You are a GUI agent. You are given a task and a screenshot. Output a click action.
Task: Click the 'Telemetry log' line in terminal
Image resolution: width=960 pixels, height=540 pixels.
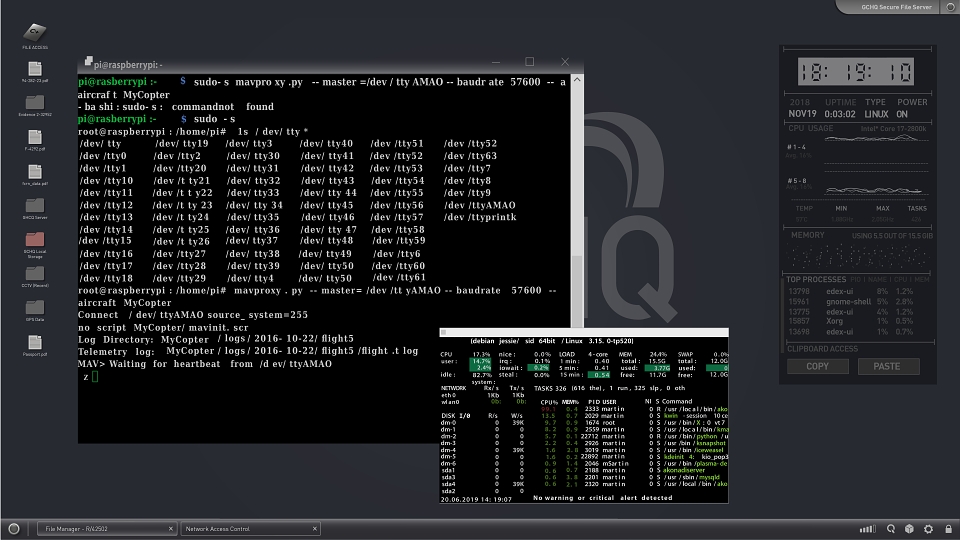[248, 351]
